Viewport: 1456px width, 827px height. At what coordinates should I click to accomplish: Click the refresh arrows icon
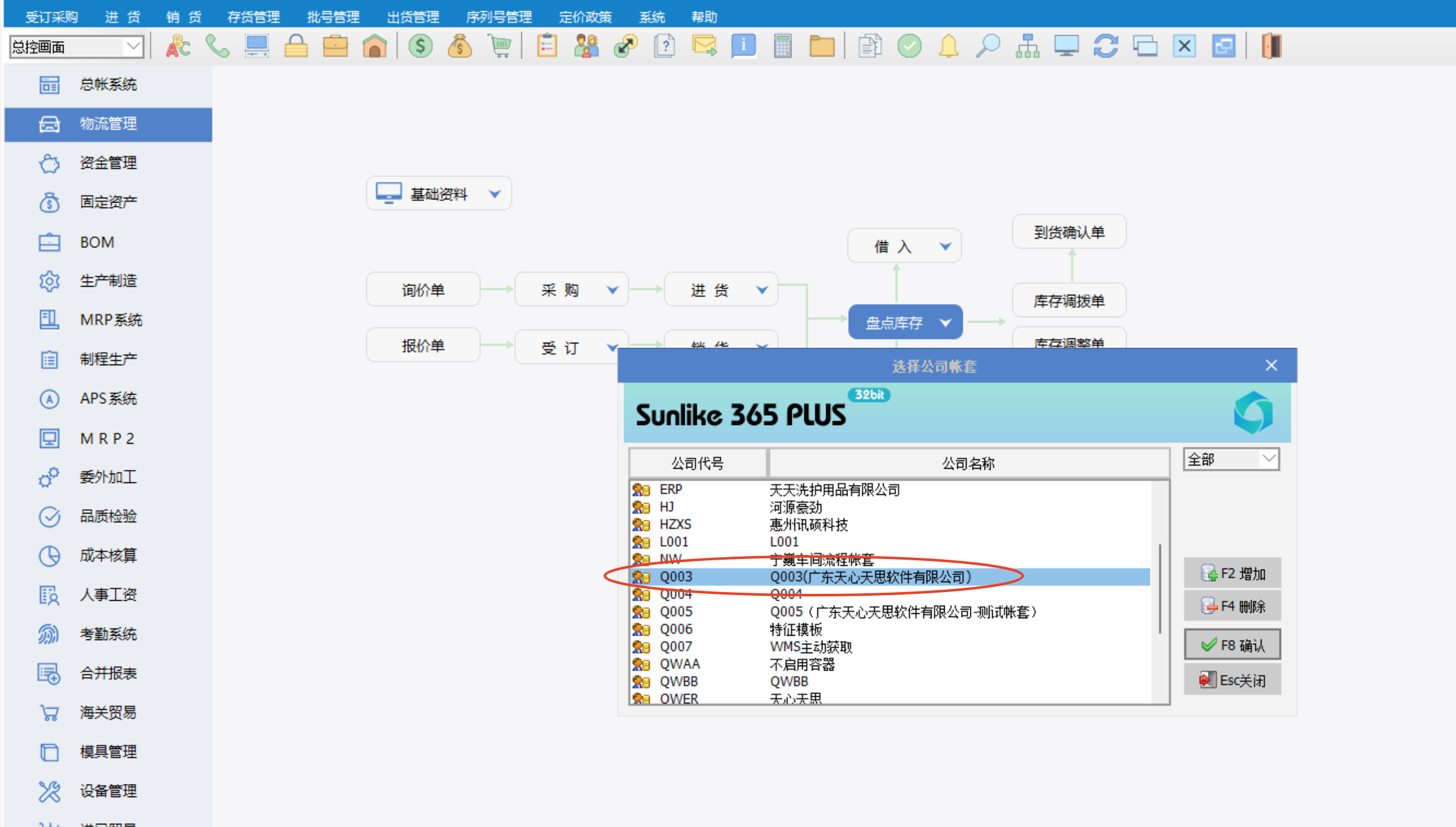pos(1106,46)
